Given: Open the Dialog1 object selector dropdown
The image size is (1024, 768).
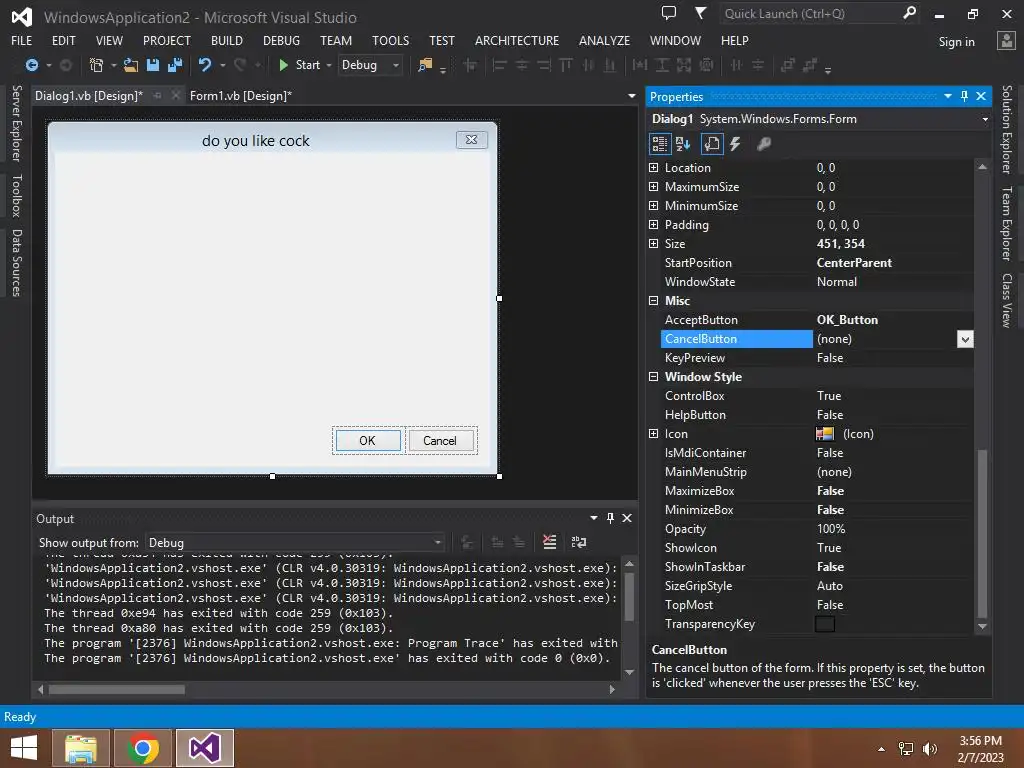Looking at the screenshot, I should coord(985,119).
